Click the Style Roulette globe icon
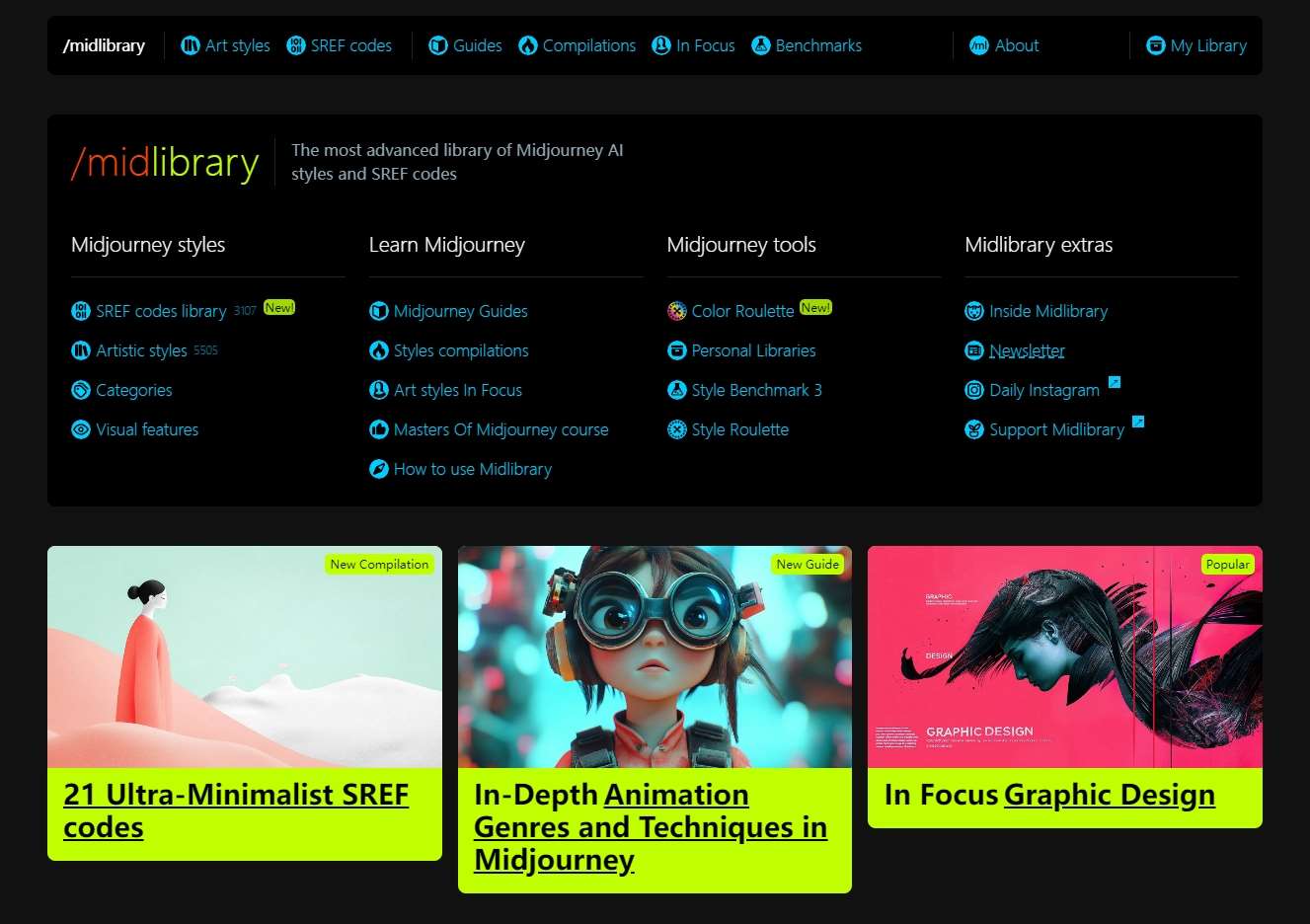The width and height of the screenshot is (1310, 924). (677, 429)
